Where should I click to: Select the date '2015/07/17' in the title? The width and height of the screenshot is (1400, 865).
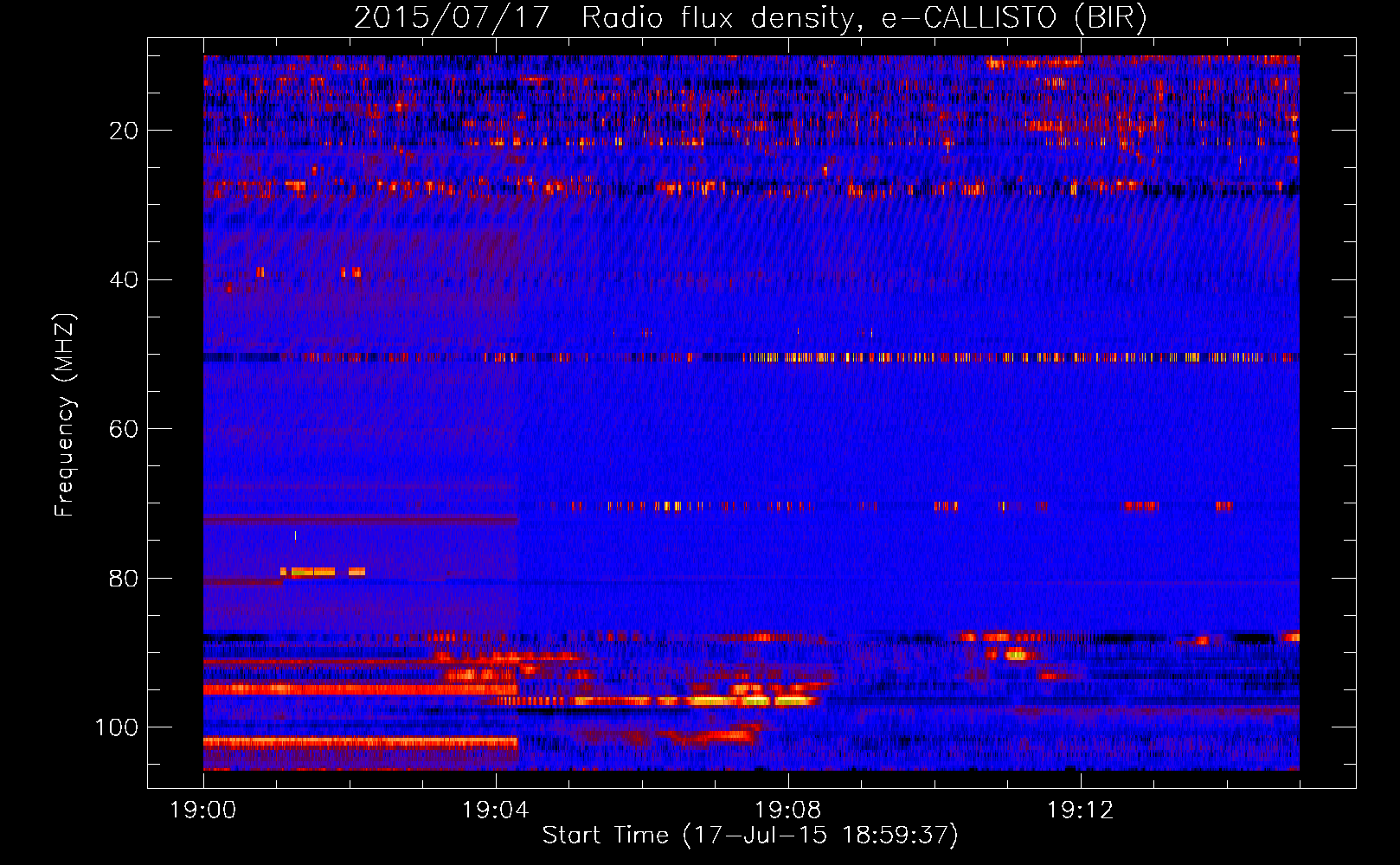coord(451,18)
